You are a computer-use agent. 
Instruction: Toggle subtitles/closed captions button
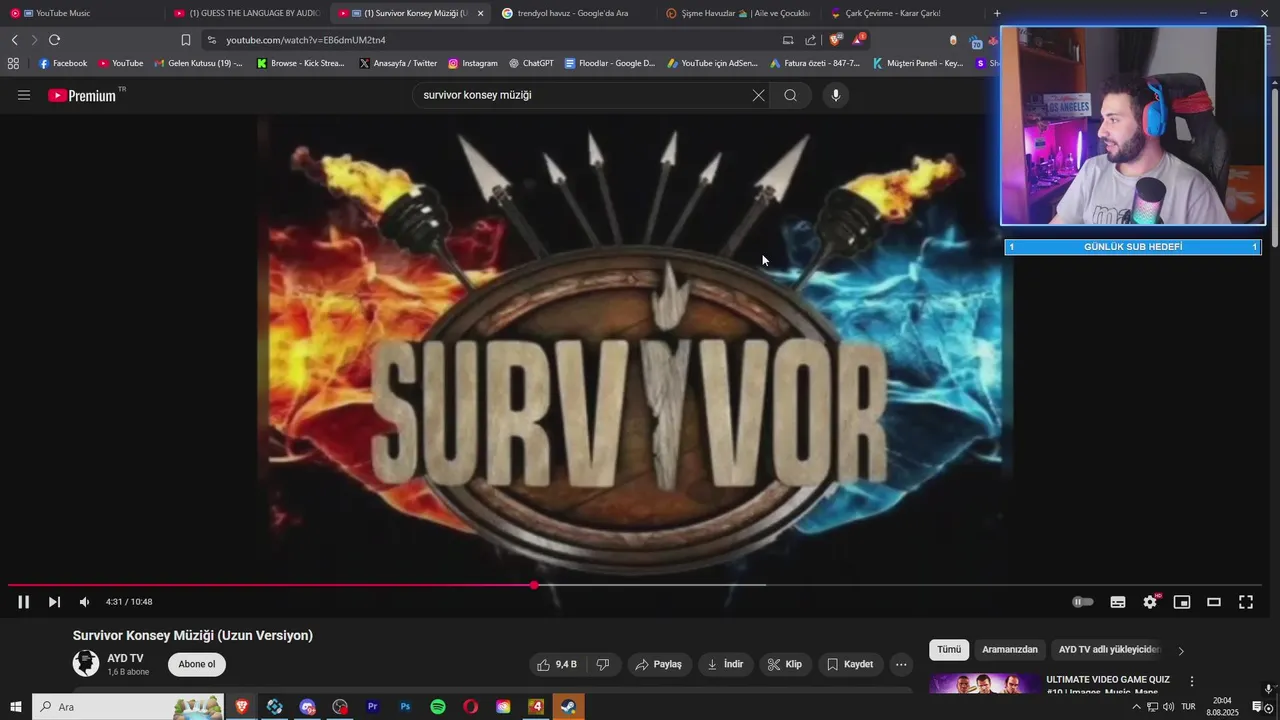(1118, 602)
